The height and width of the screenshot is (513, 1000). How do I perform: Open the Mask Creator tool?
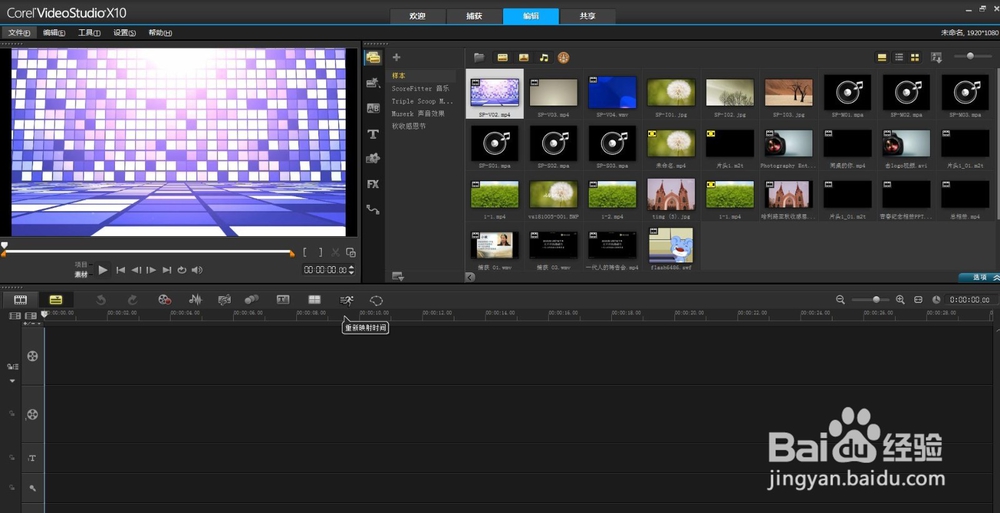(x=376, y=300)
